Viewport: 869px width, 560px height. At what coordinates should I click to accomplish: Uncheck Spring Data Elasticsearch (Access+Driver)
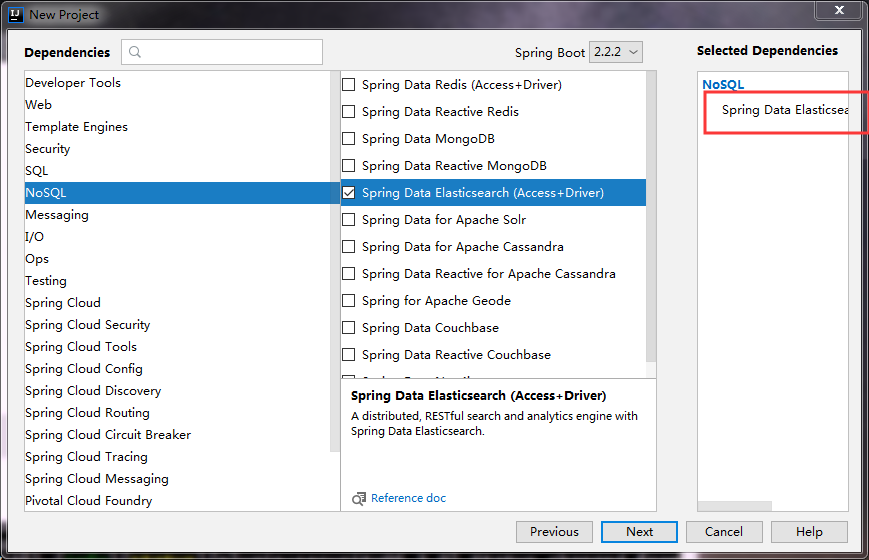(x=349, y=193)
